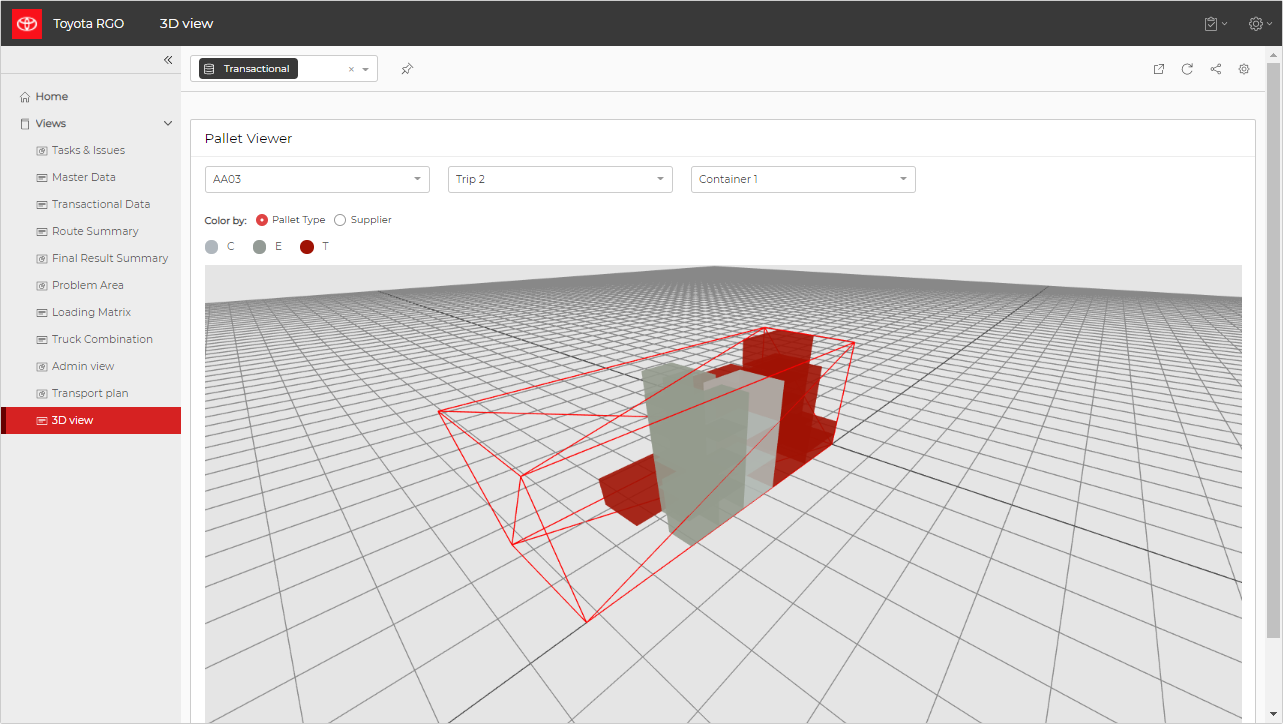Click the Toyota logo icon

coord(26,23)
